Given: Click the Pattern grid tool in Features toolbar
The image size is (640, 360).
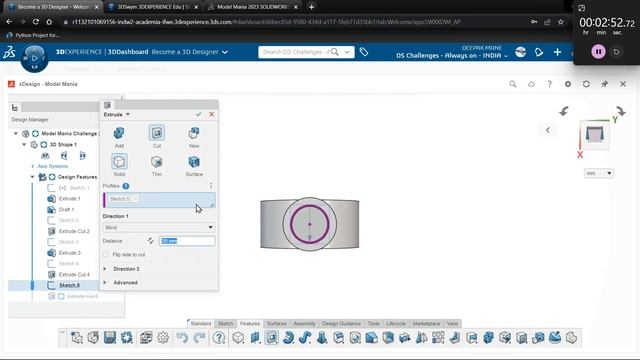Looking at the screenshot, I should coord(438,338).
